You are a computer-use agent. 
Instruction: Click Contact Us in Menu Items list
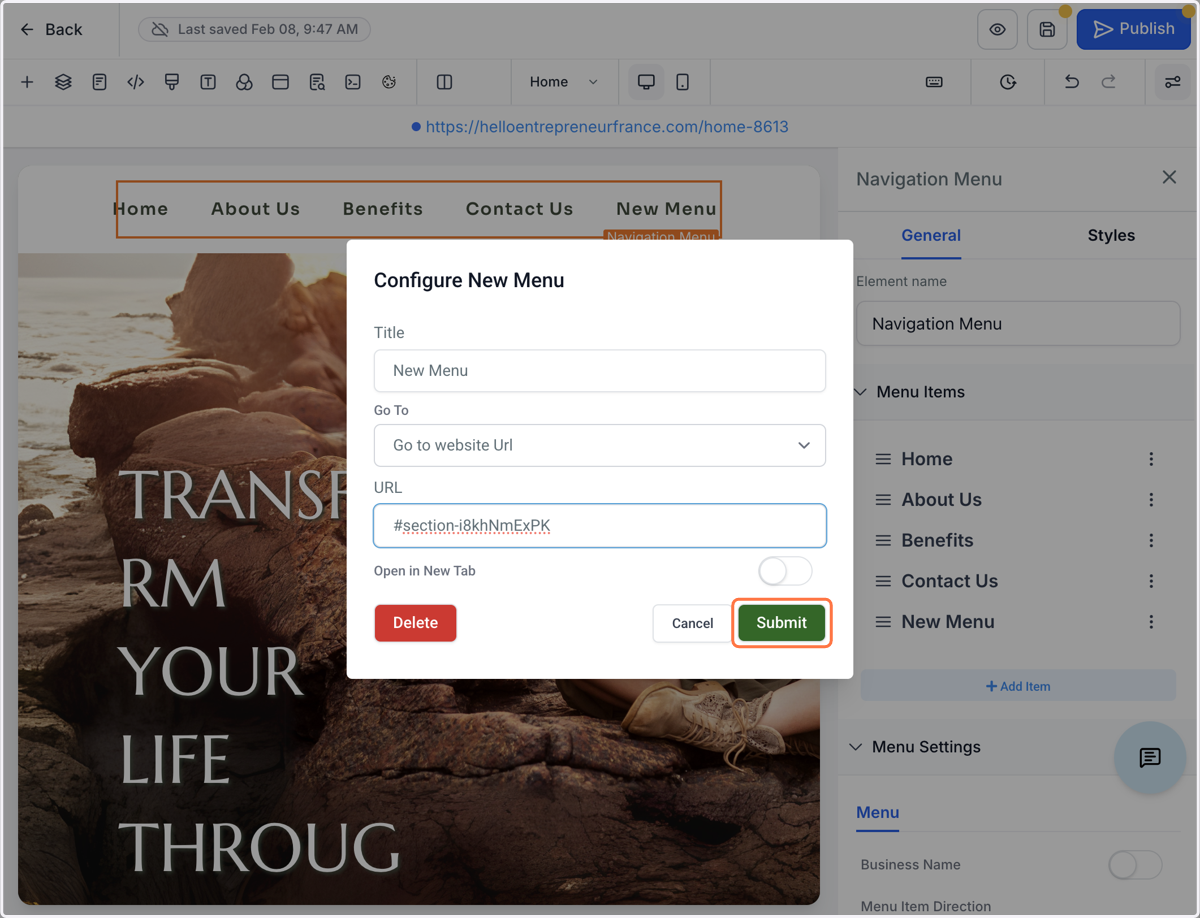pos(949,581)
